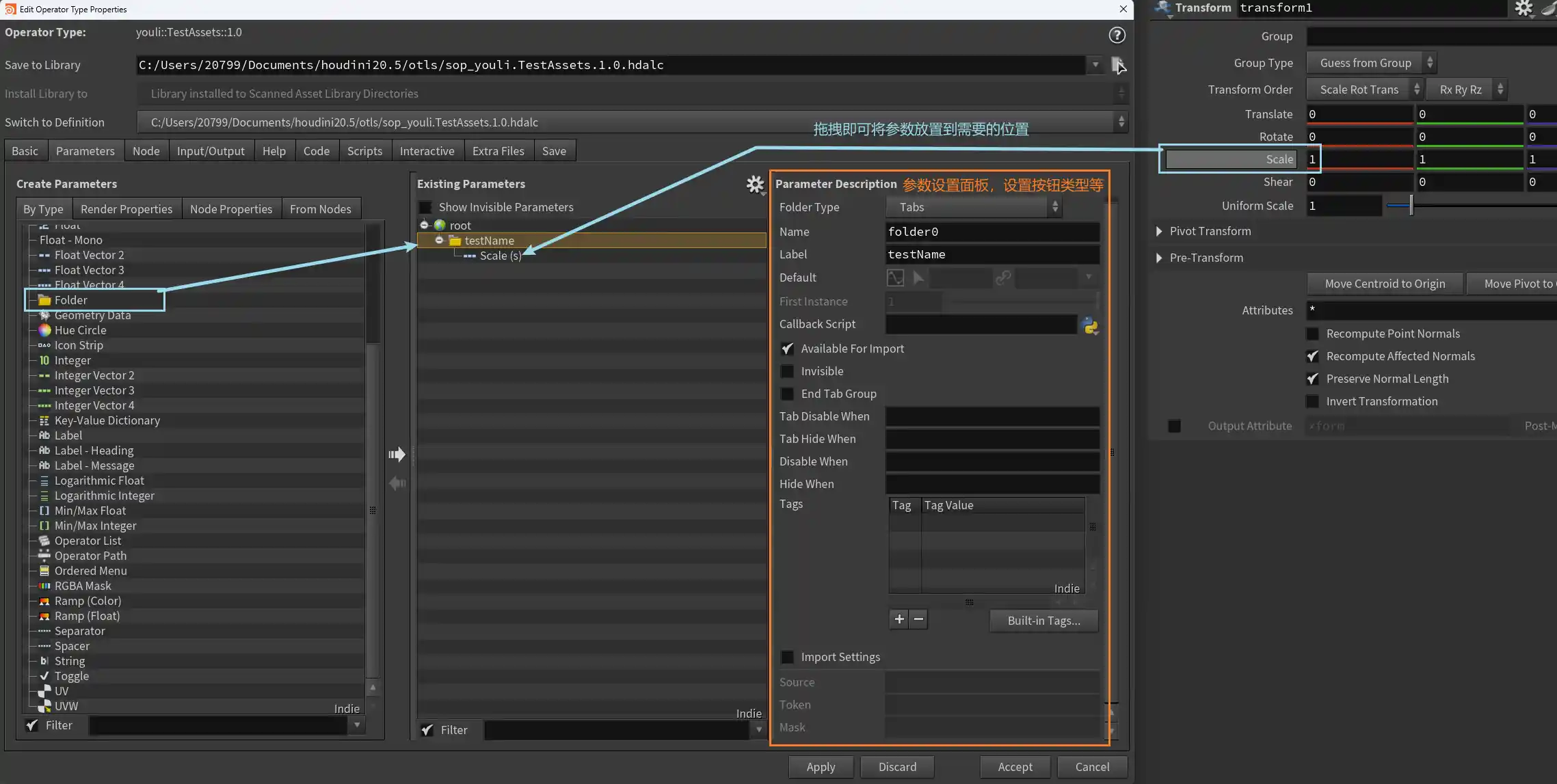This screenshot has height=784, width=1557.
Task: Click the plus icon under Tags
Action: pos(899,619)
